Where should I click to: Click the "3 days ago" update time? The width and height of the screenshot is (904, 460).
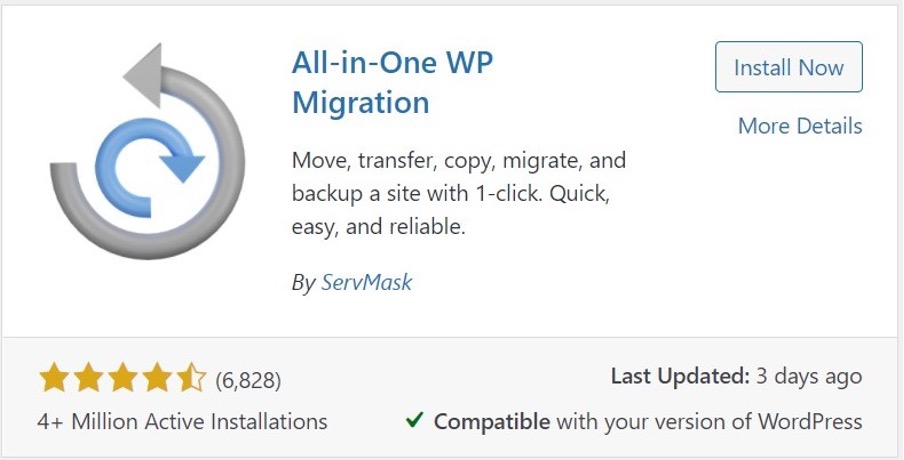tap(809, 377)
